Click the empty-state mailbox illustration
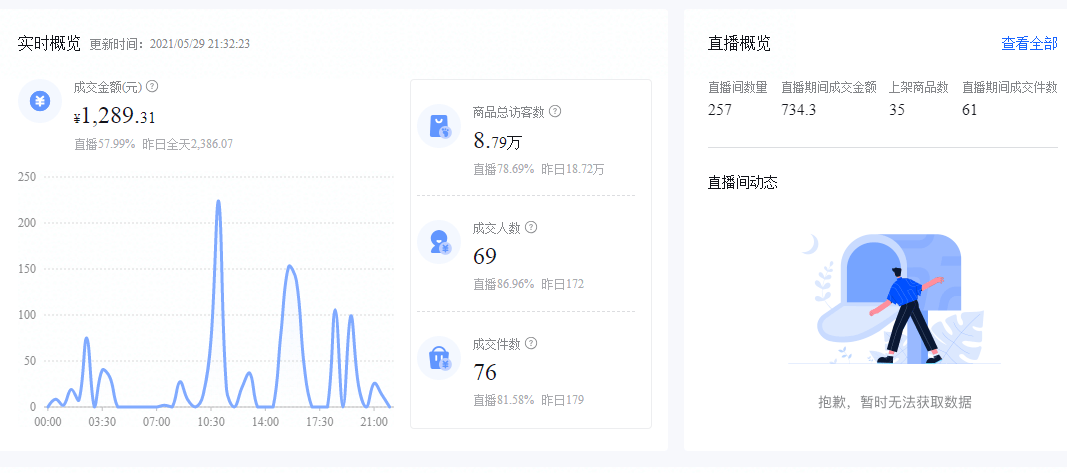 click(x=894, y=299)
